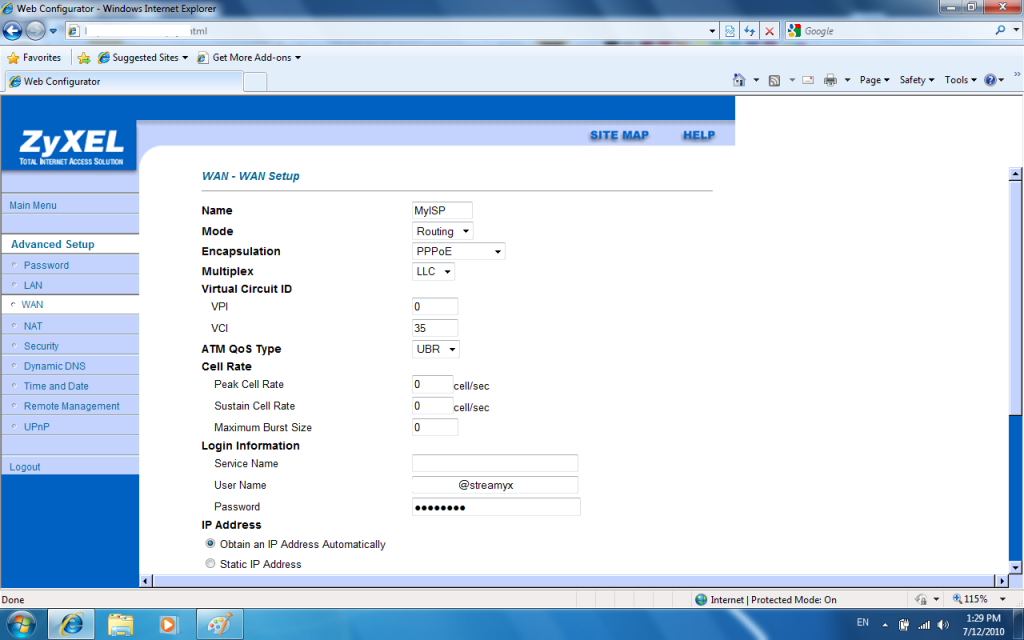This screenshot has height=640, width=1024.
Task: Open the ATM QoS Type dropdown
Action: click(436, 349)
